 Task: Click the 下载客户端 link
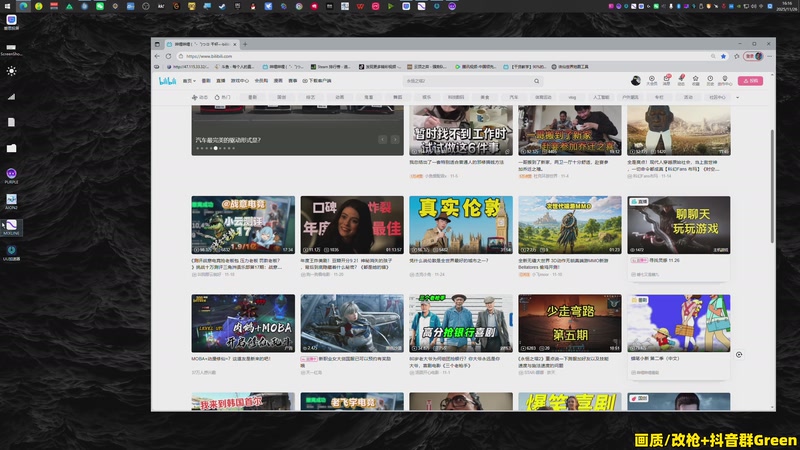click(x=317, y=81)
